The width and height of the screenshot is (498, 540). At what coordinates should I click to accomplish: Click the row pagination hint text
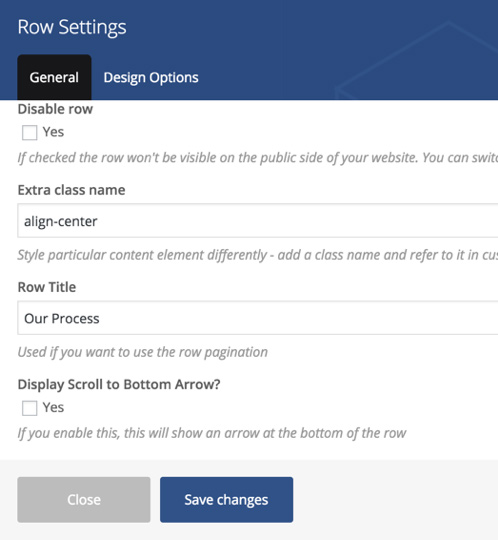(143, 352)
